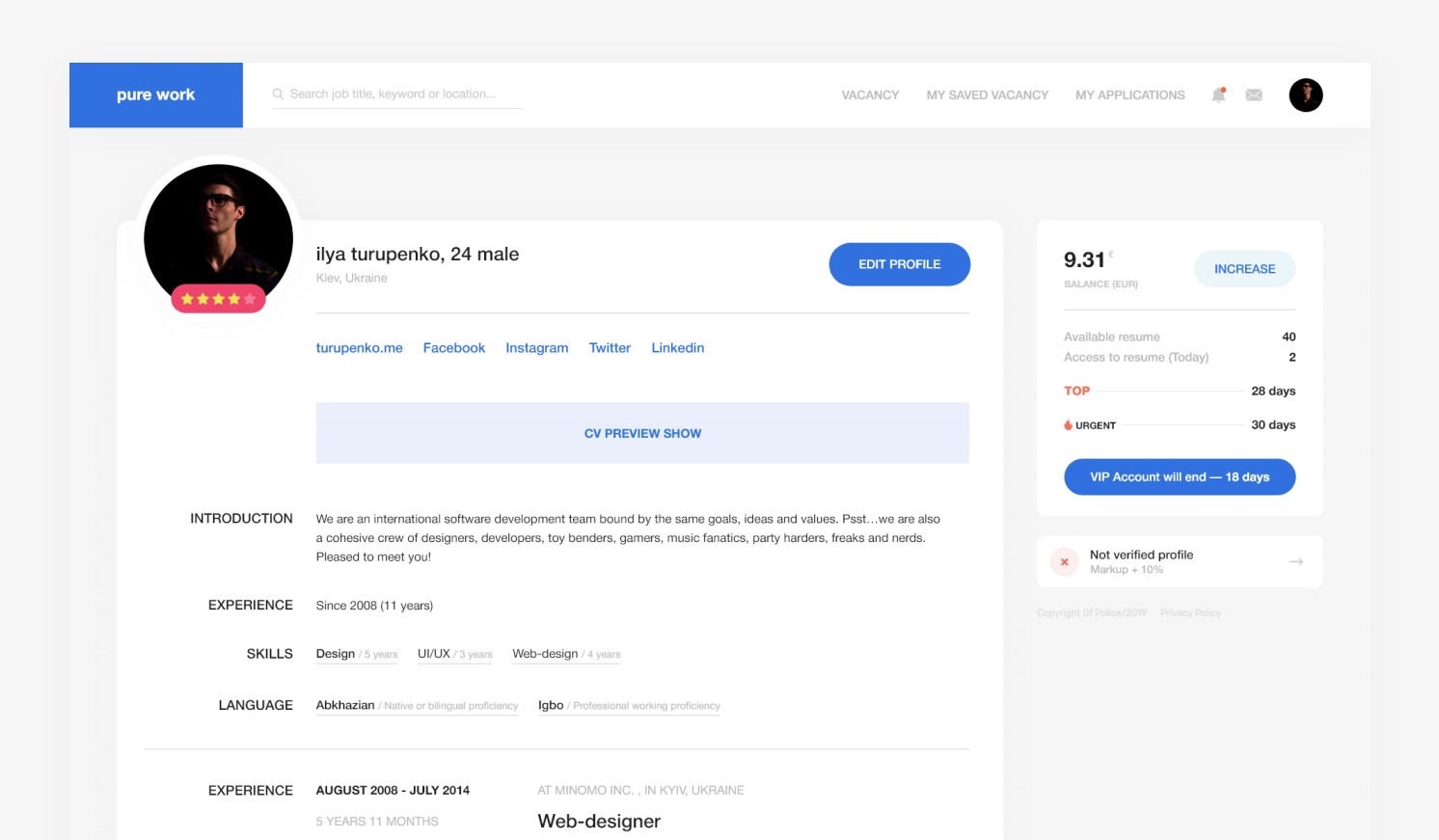Click VIP Account will end button

click(1180, 476)
